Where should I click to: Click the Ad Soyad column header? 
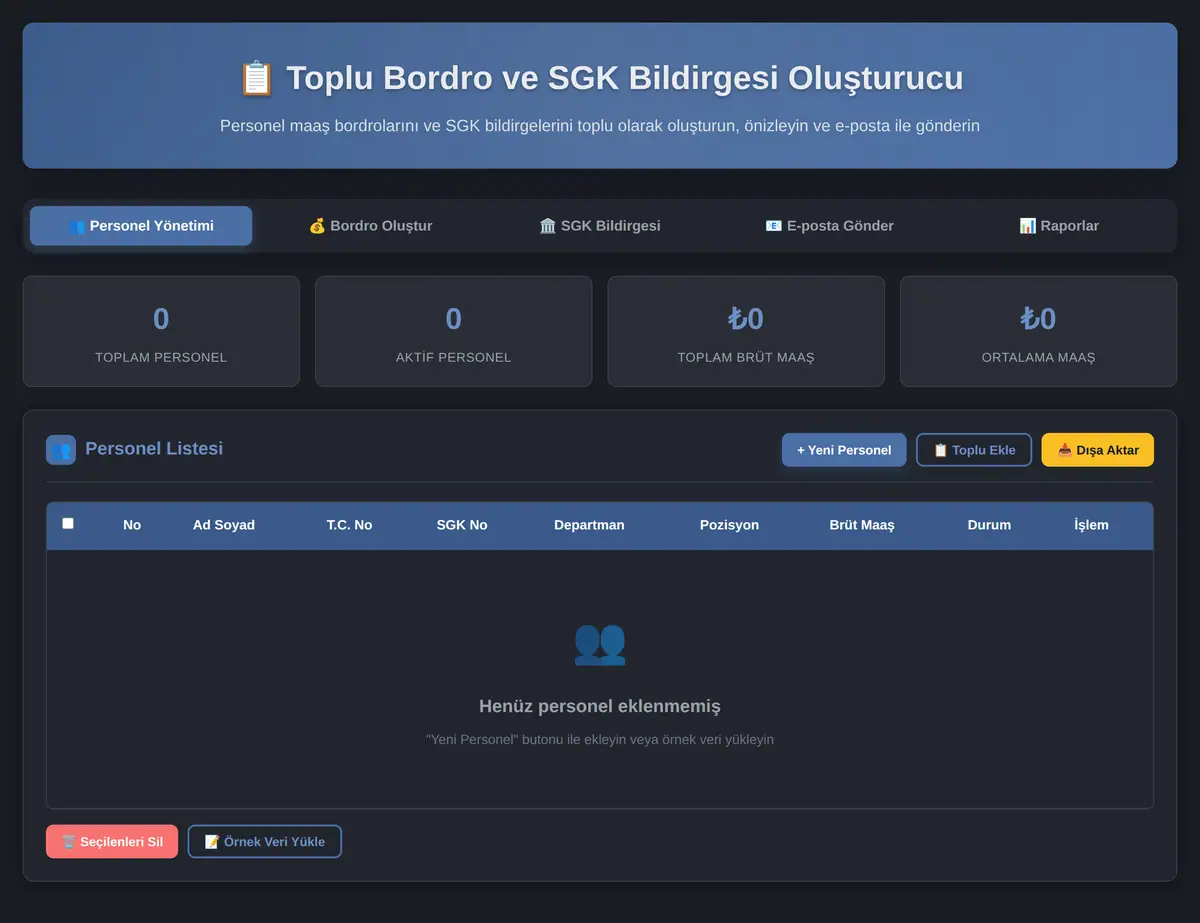pos(224,525)
